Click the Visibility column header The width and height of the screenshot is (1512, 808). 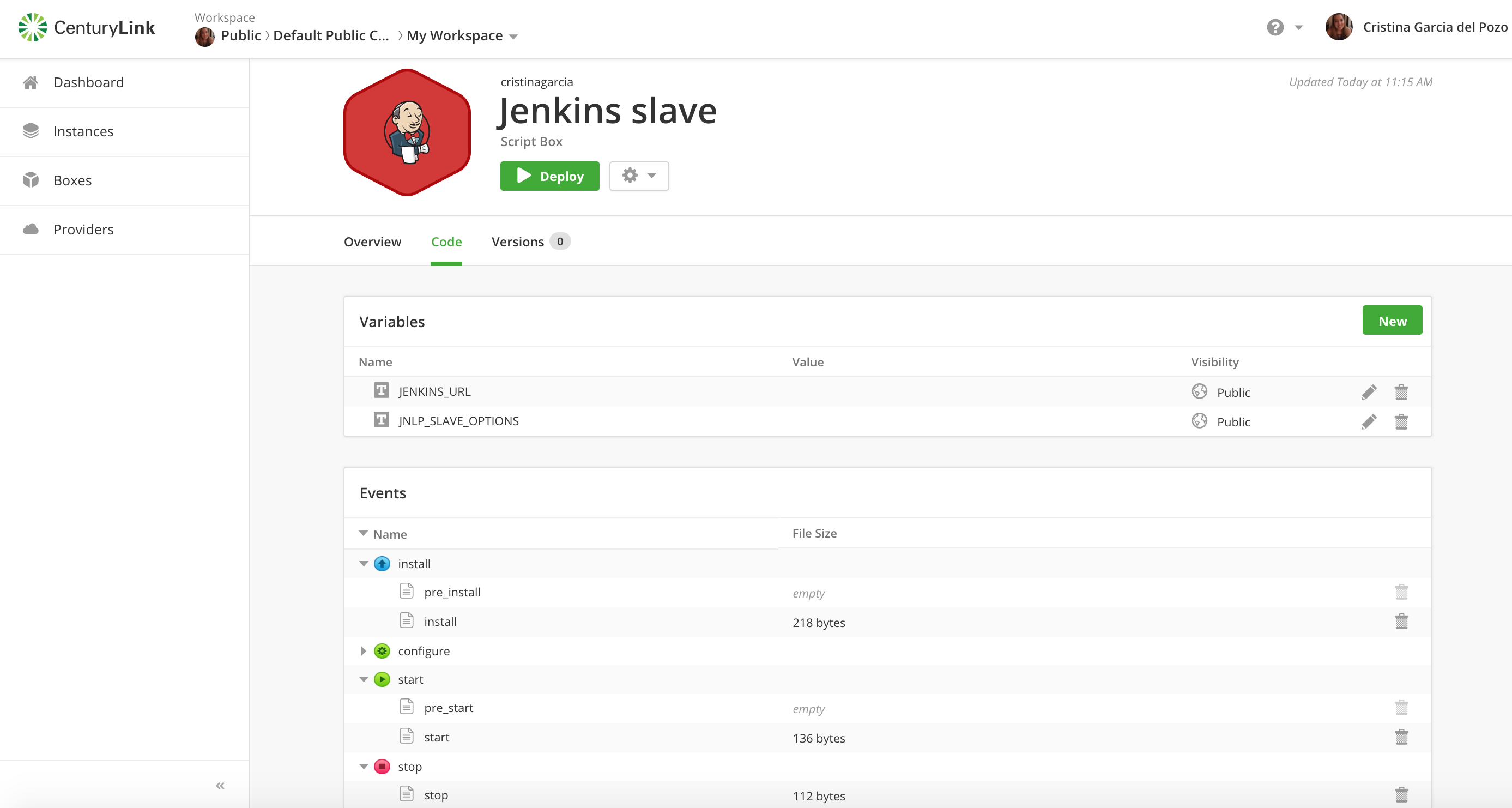1214,361
